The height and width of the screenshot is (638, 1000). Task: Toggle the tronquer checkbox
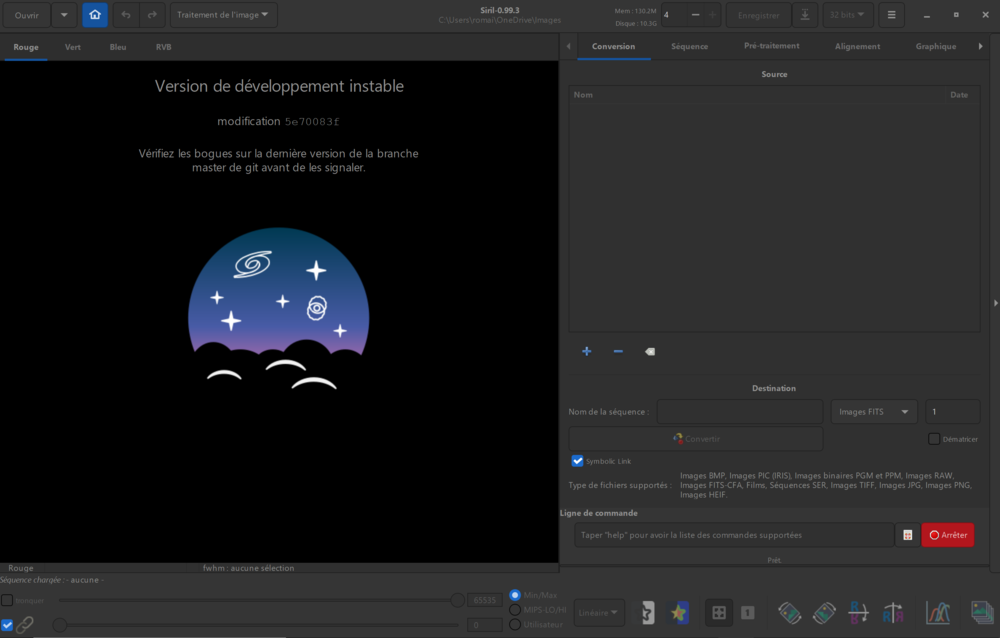point(7,600)
